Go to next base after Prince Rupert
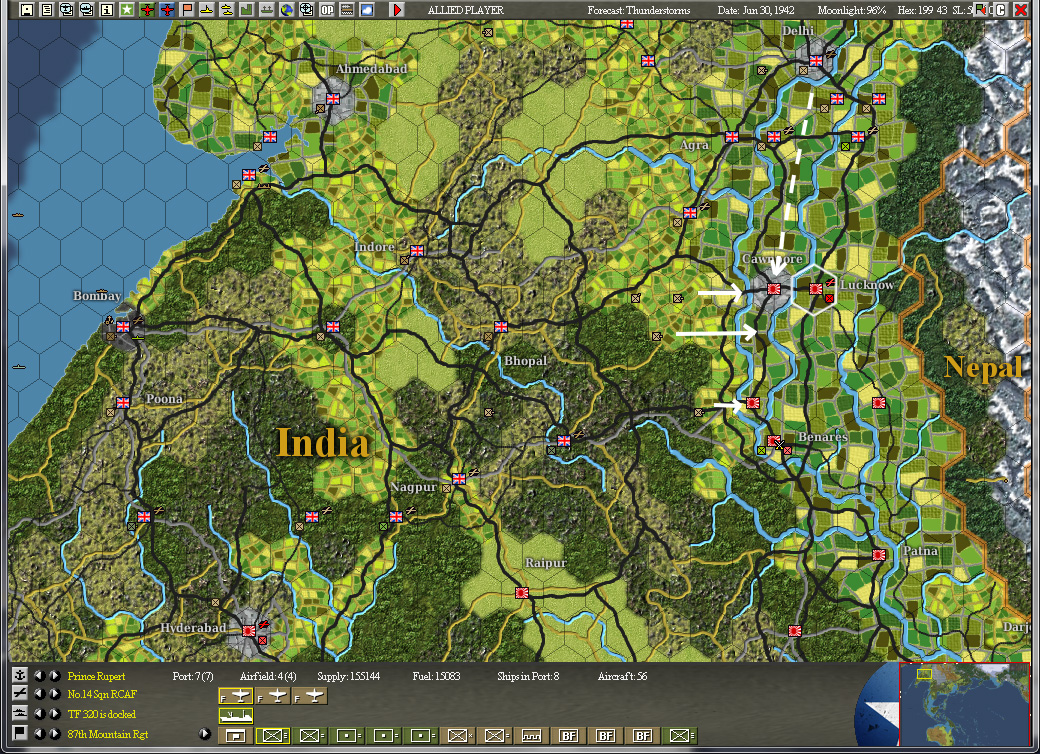Viewport: 1040px width, 754px height. point(55,676)
